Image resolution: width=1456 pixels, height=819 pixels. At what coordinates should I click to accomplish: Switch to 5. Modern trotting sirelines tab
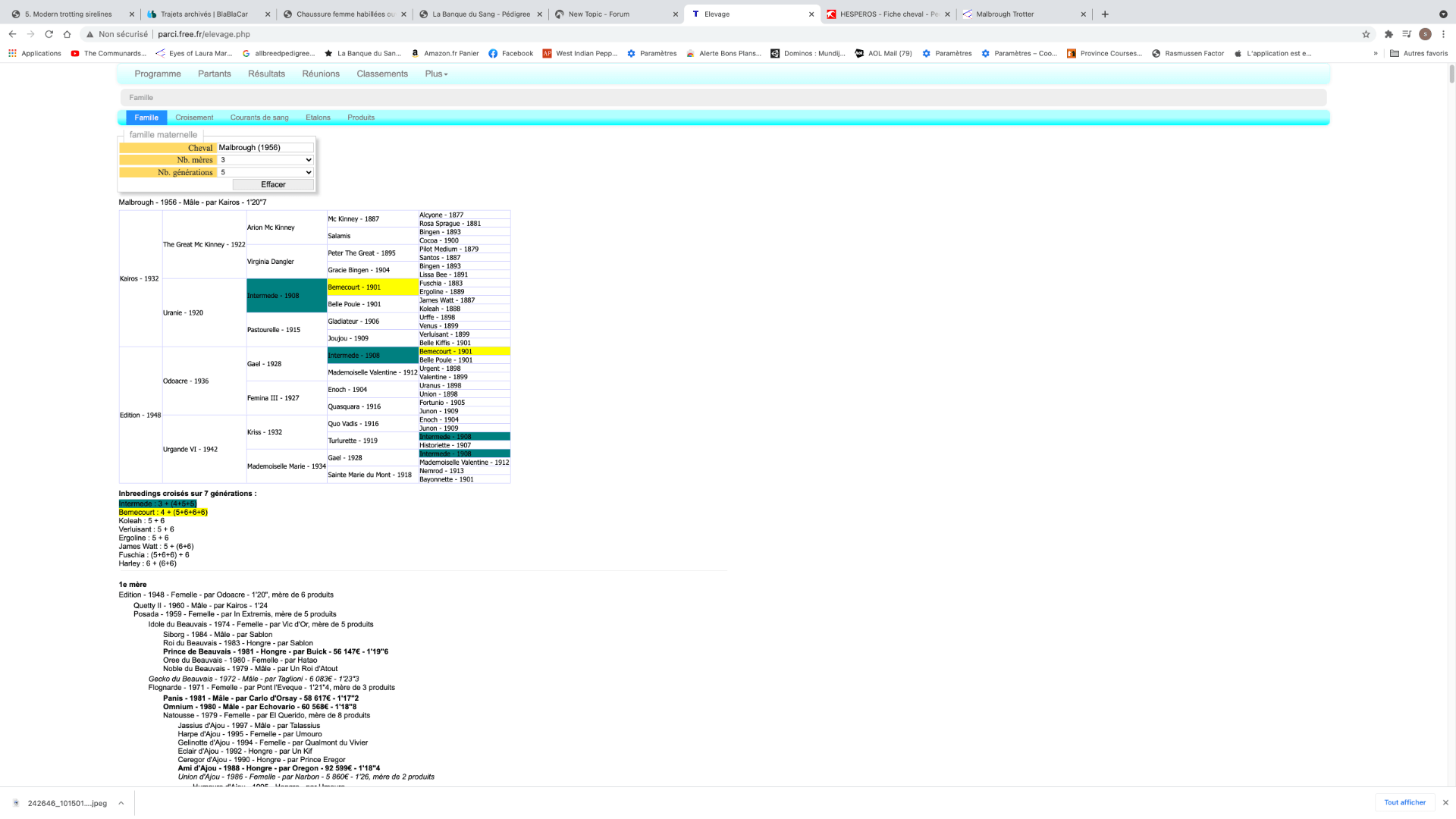pos(68,14)
